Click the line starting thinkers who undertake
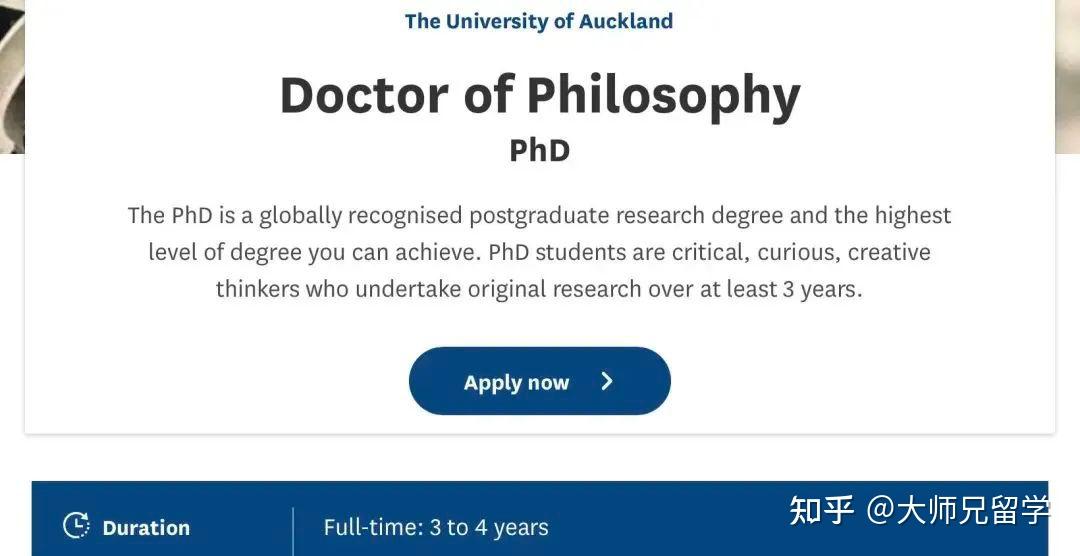Screen dimensions: 1080x556 [539, 289]
